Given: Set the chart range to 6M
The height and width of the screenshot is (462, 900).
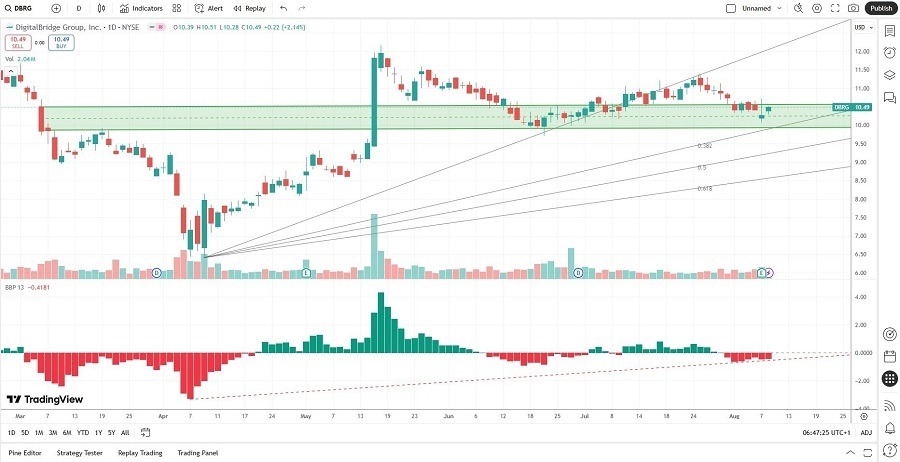Looking at the screenshot, I should point(67,433).
